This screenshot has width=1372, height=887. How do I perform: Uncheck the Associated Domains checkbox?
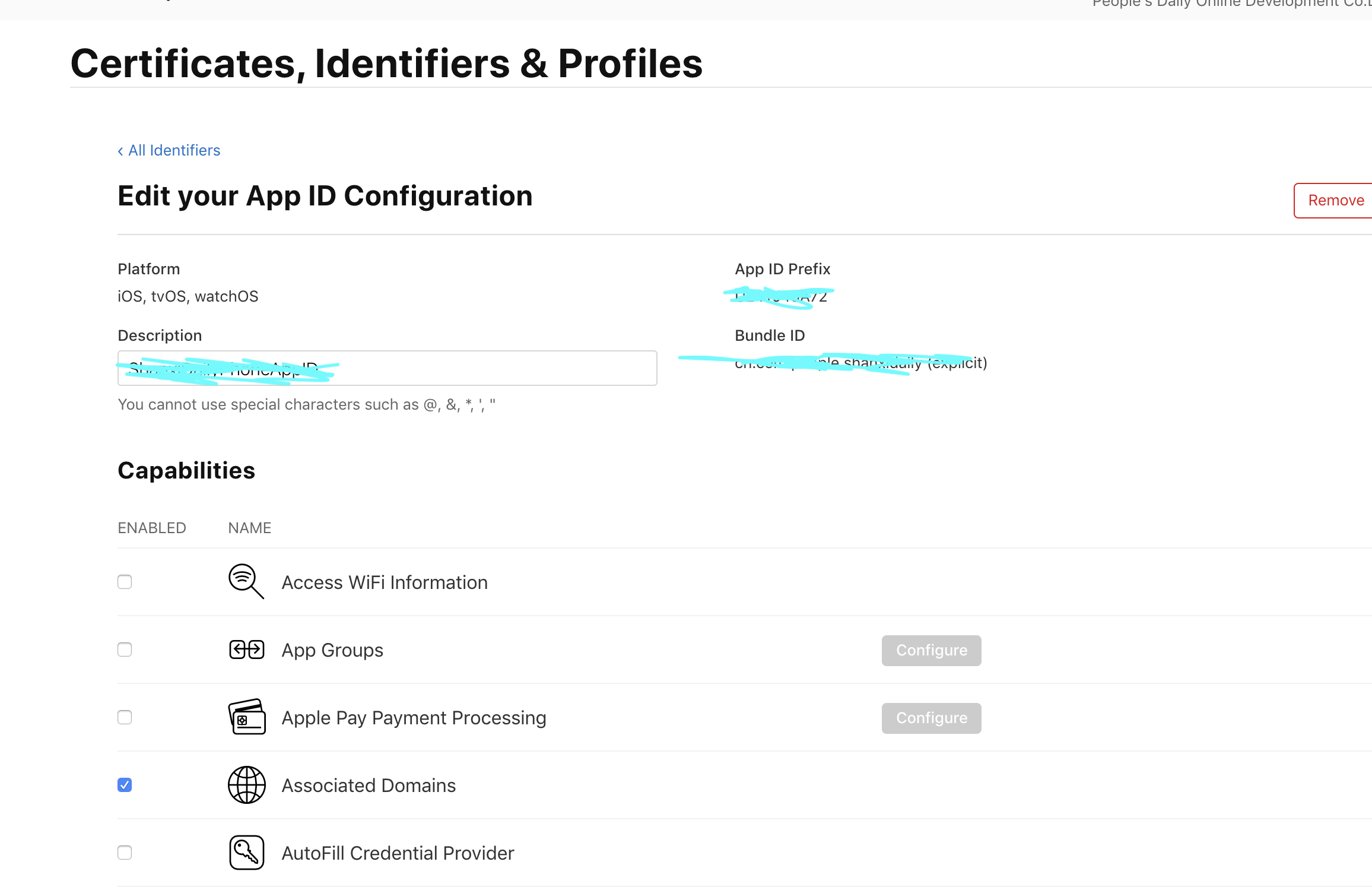pos(125,785)
